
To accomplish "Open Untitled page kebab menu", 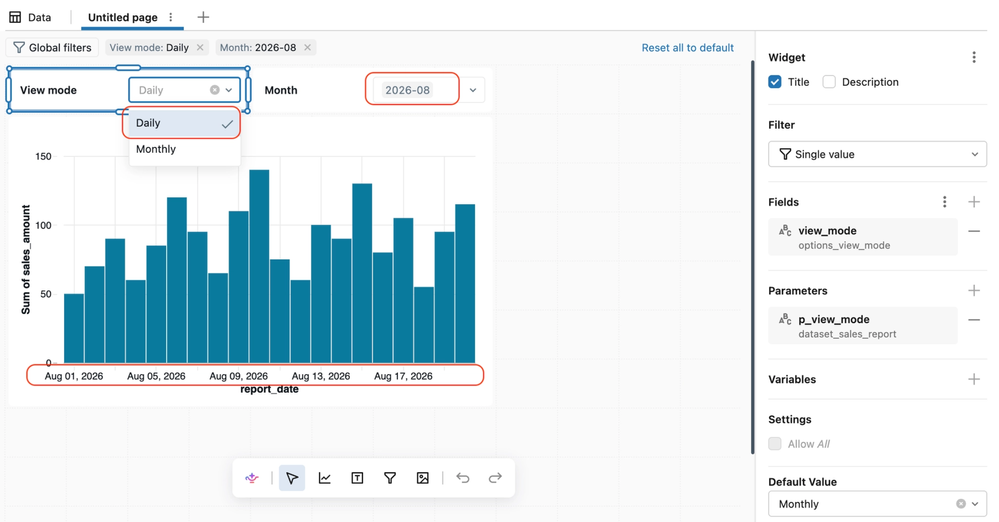I will [171, 17].
